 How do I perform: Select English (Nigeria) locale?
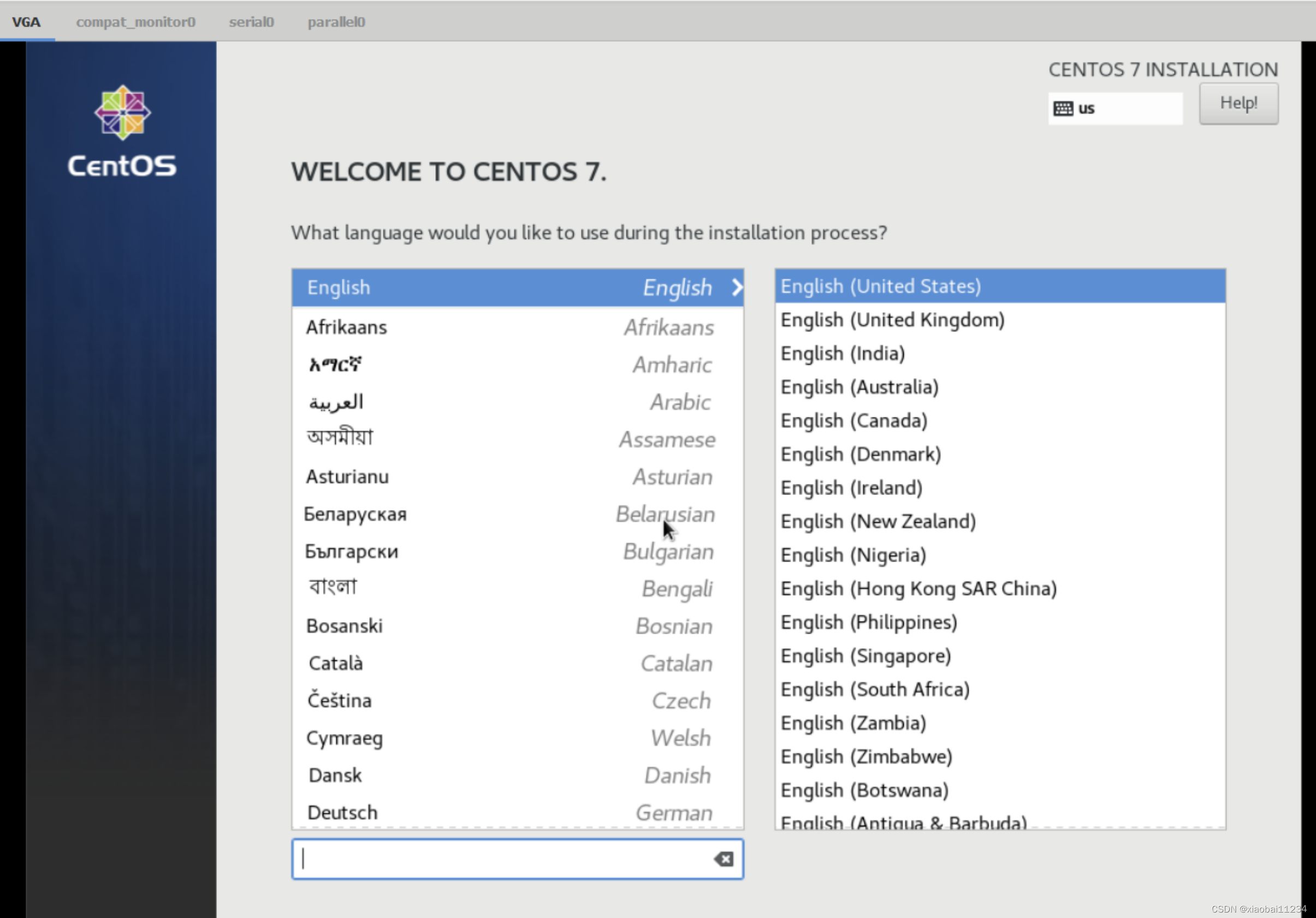pyautogui.click(x=1000, y=555)
